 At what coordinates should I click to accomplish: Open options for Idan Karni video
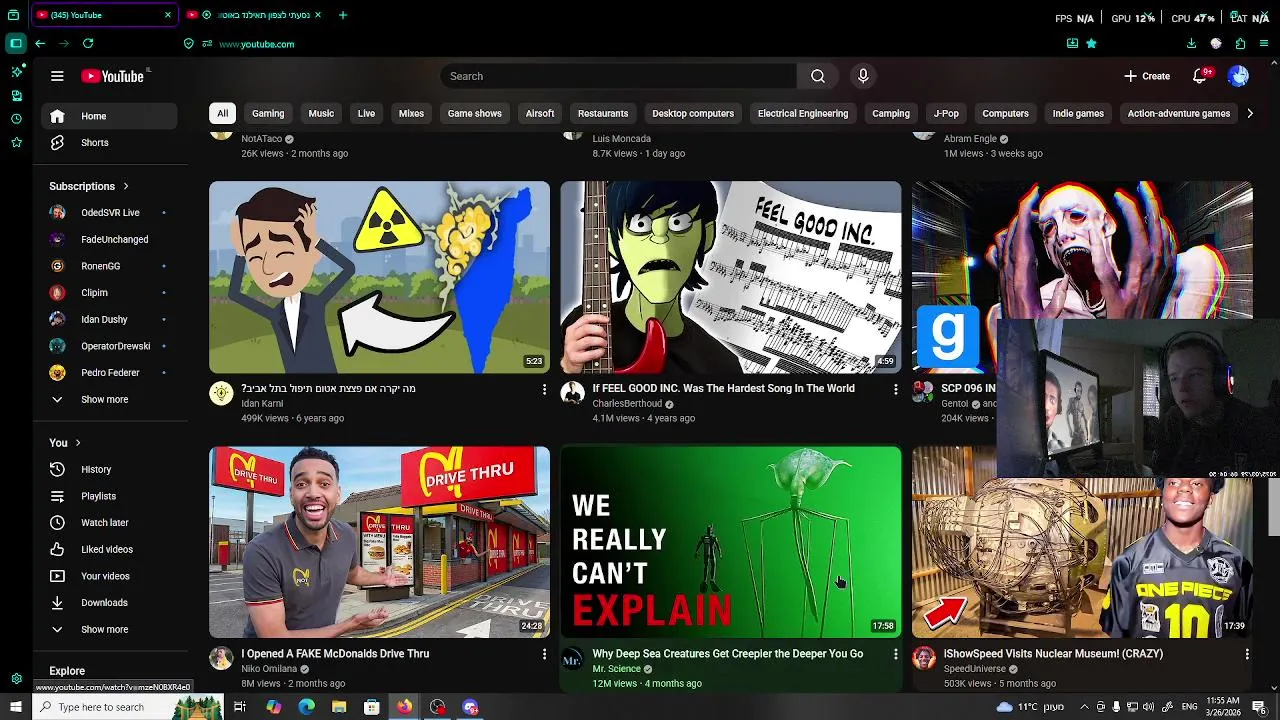pos(544,389)
